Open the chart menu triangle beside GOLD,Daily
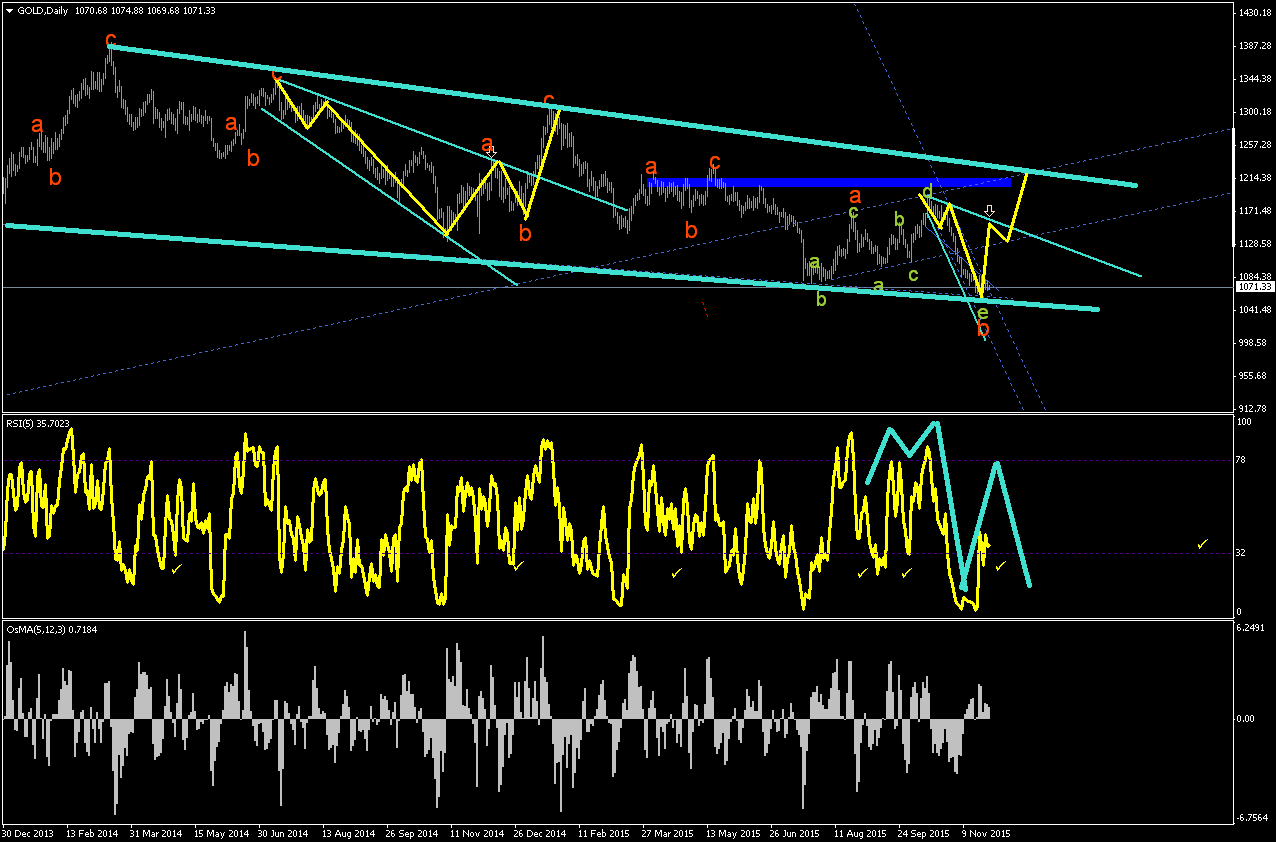1276x842 pixels. tap(9, 10)
